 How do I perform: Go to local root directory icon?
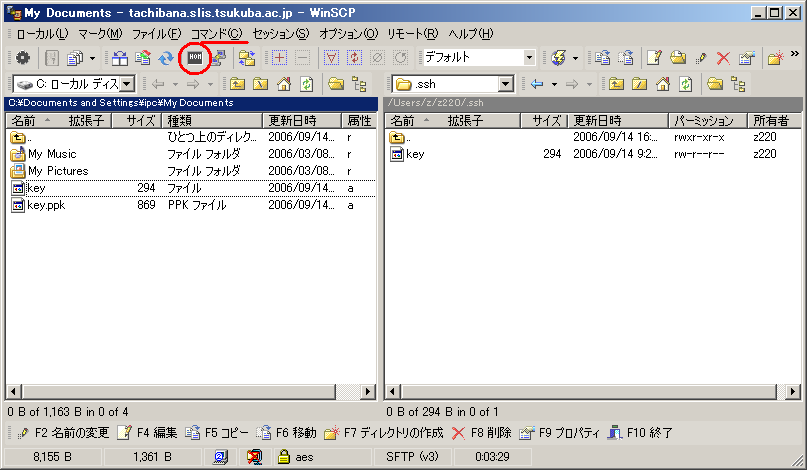(260, 84)
